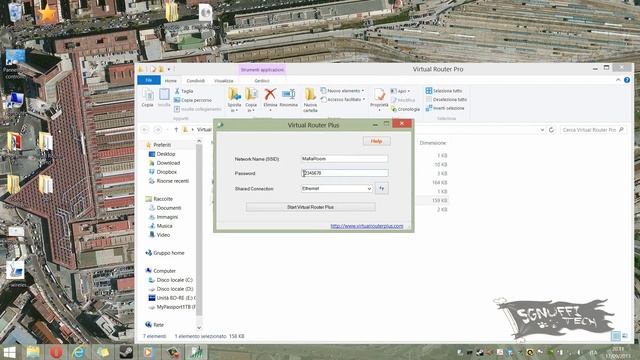Click the refresh connections button
Viewport: 640px width, 360px height.
[382, 189]
